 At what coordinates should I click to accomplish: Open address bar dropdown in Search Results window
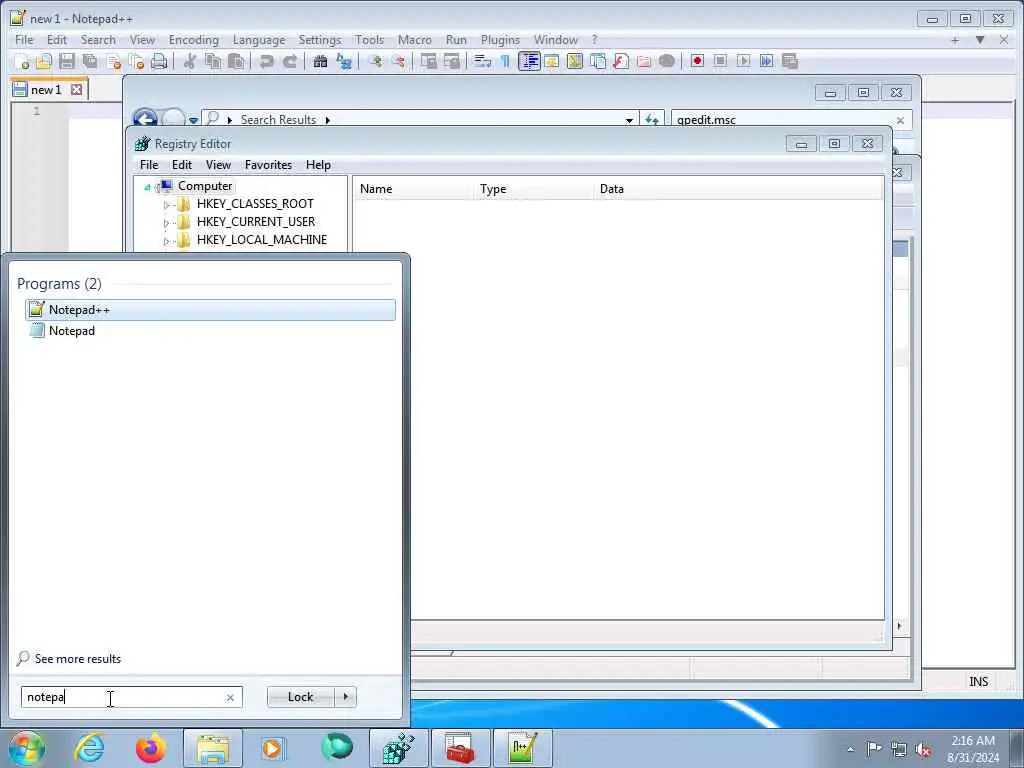click(x=629, y=120)
